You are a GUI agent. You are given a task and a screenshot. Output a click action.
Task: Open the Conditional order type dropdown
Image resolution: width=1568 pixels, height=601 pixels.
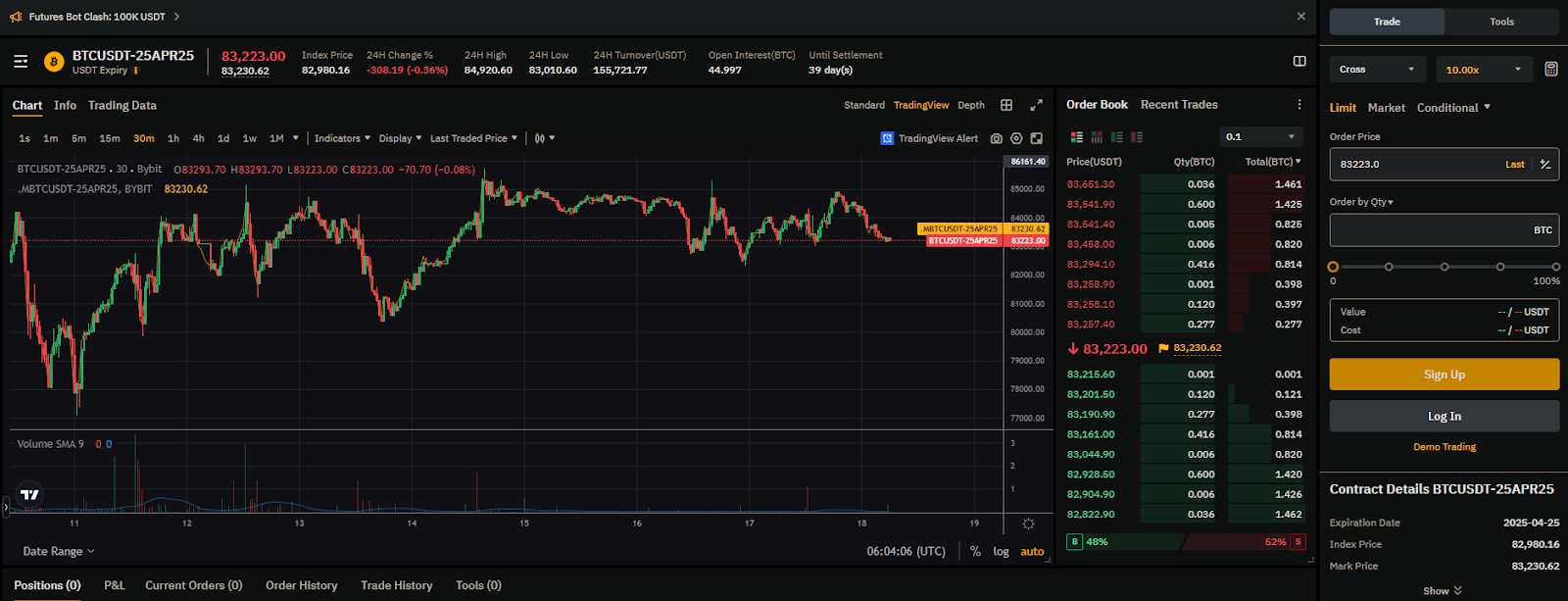click(1453, 108)
